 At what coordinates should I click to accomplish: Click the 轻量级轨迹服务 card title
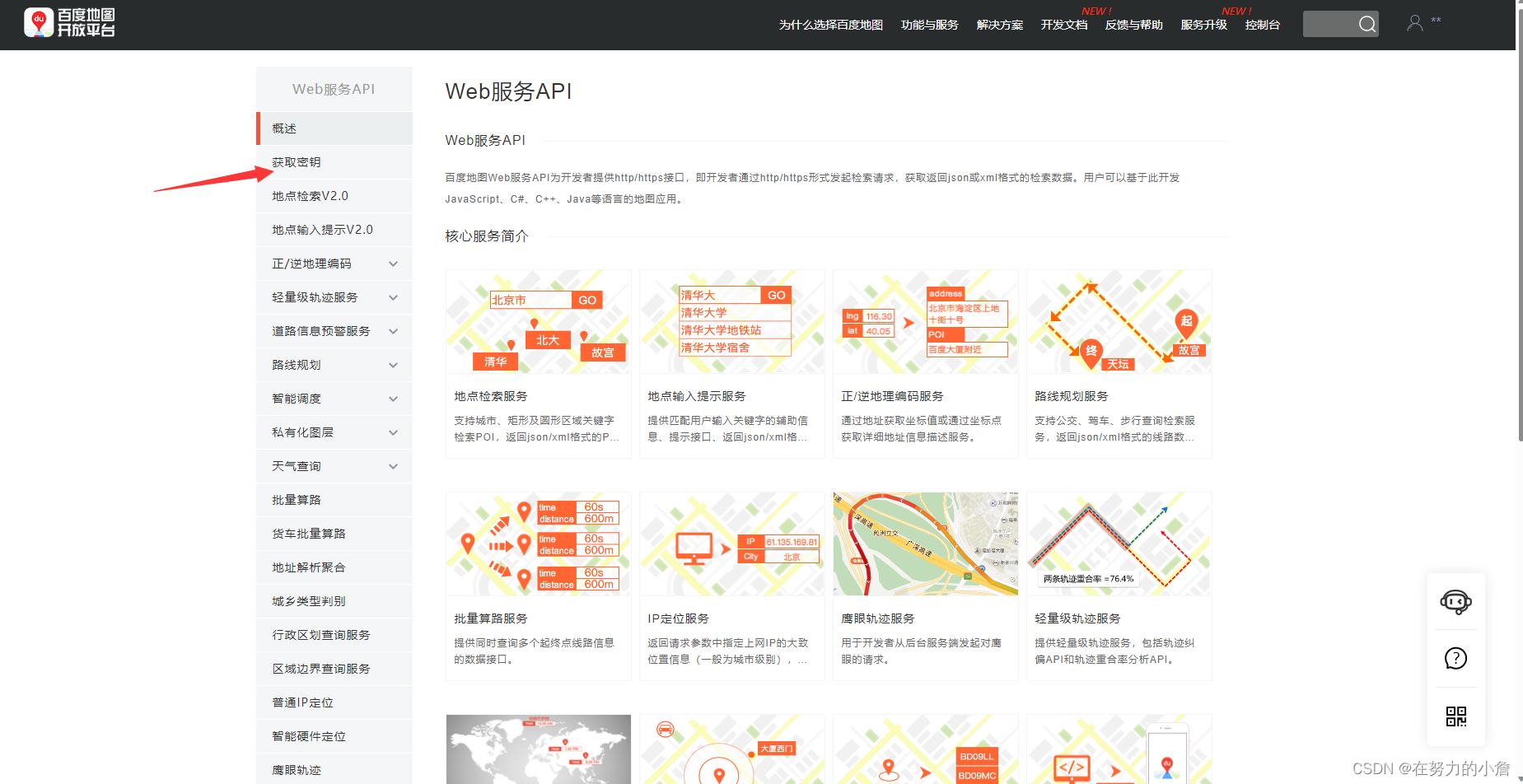pos(1077,618)
